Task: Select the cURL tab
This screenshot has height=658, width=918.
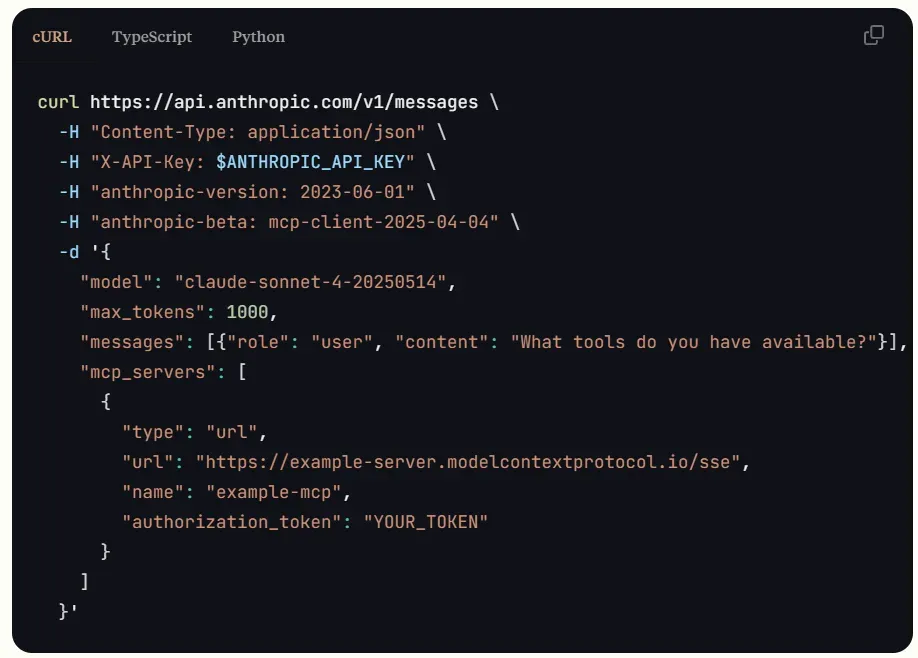Action: coord(52,37)
